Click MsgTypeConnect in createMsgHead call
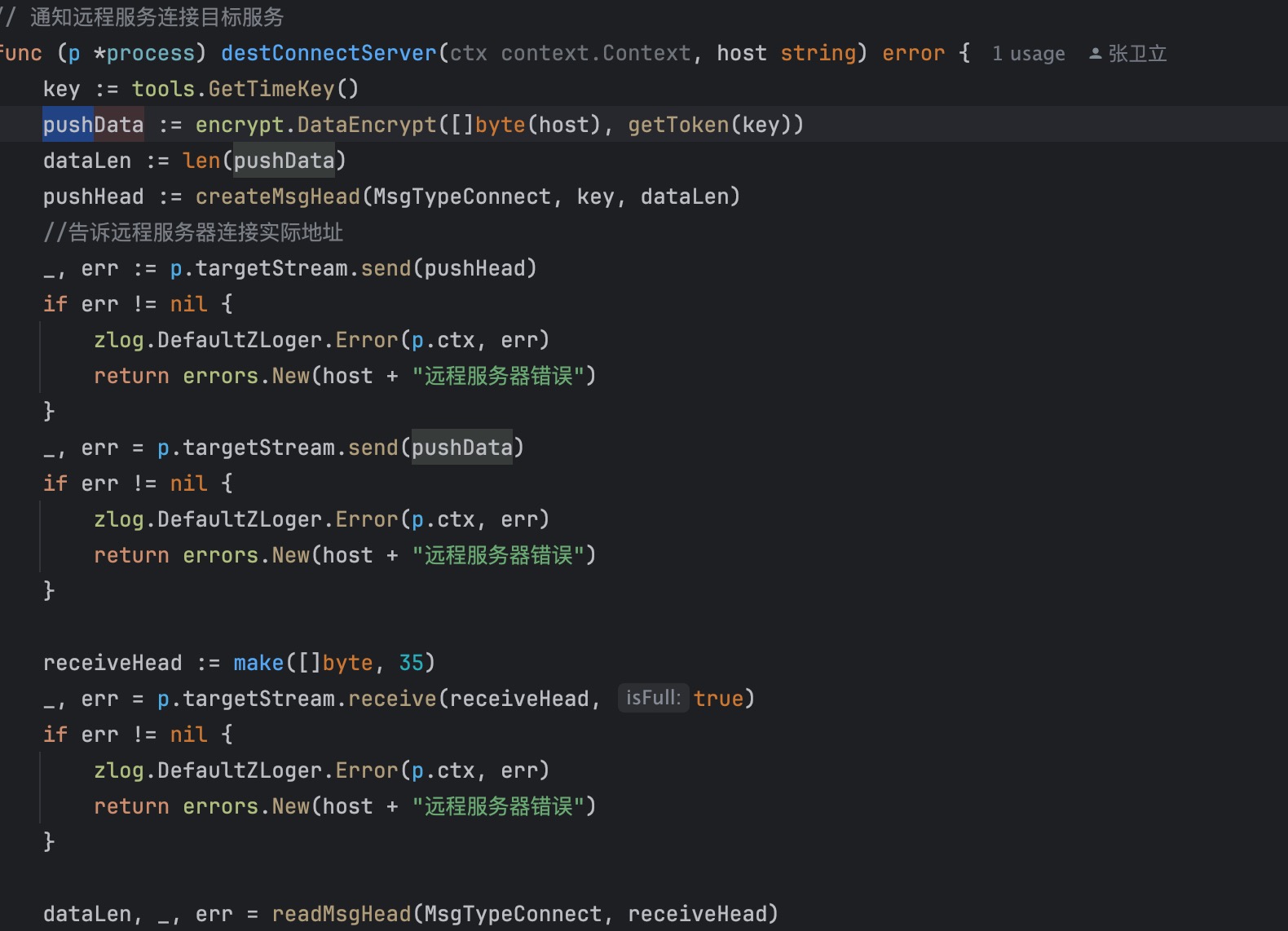1288x931 pixels. (x=462, y=196)
